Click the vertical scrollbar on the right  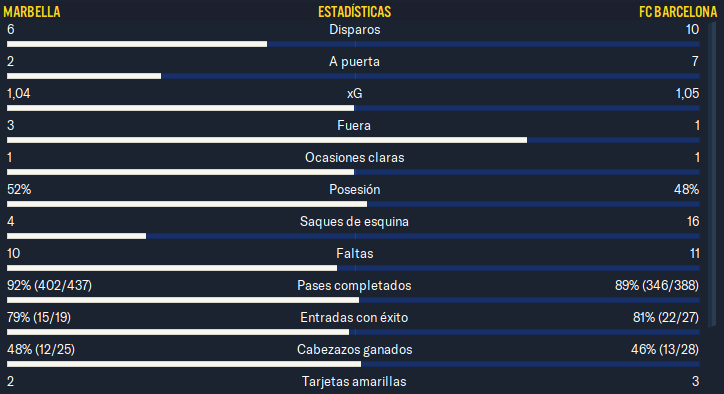tap(712, 174)
